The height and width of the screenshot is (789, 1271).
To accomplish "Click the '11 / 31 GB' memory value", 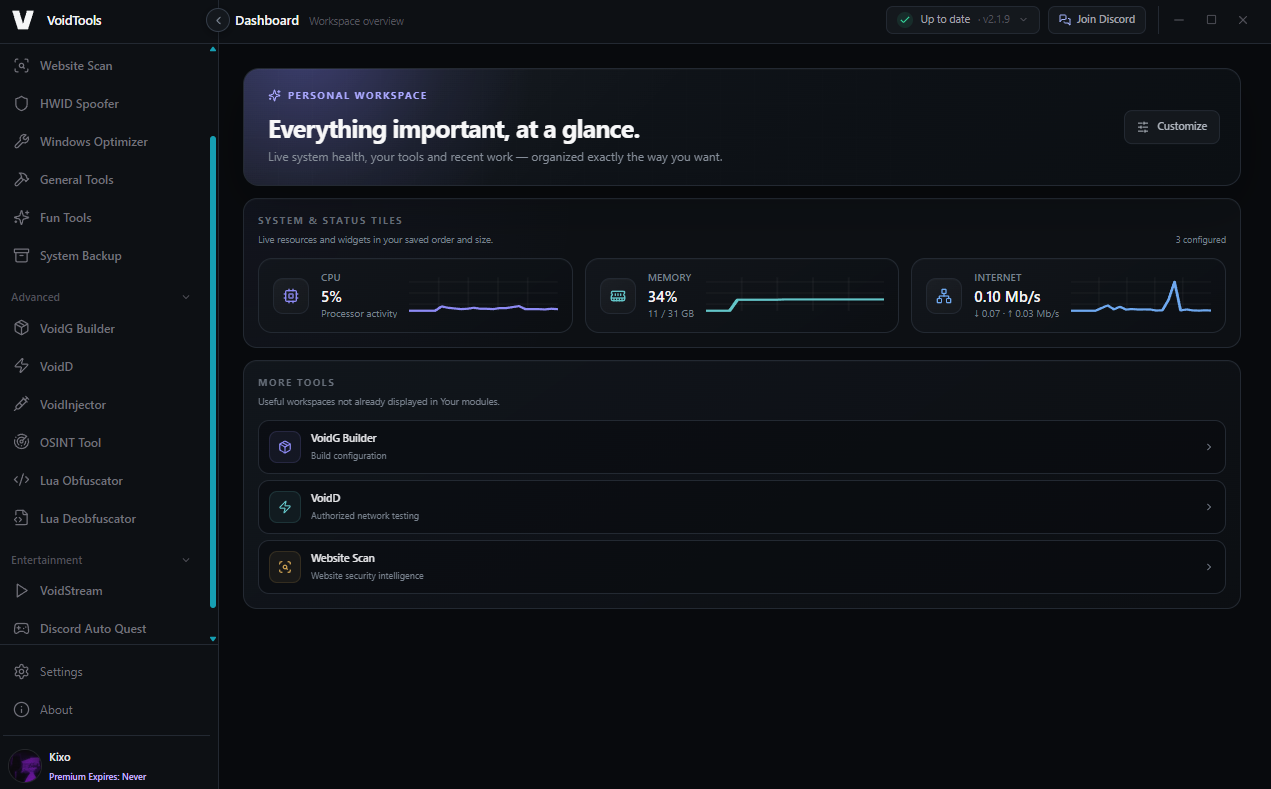I will 671,314.
